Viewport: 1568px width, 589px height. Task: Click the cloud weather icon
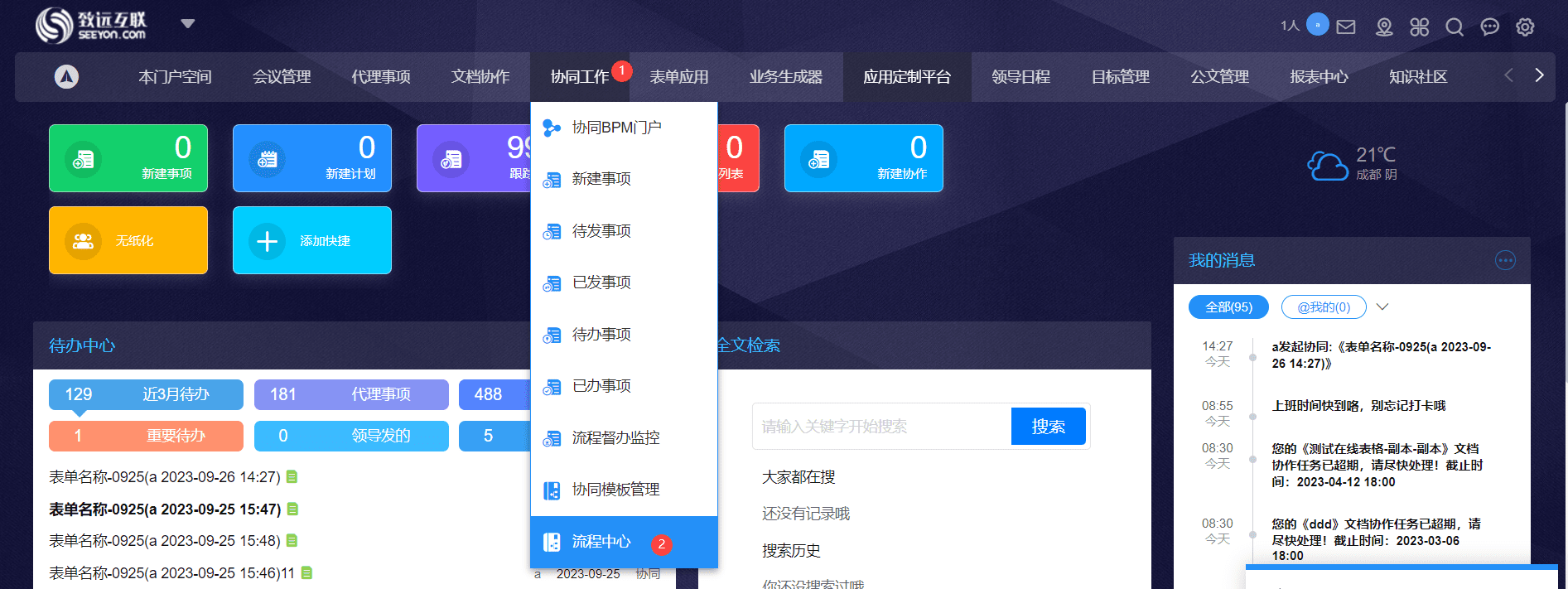pos(1328,165)
